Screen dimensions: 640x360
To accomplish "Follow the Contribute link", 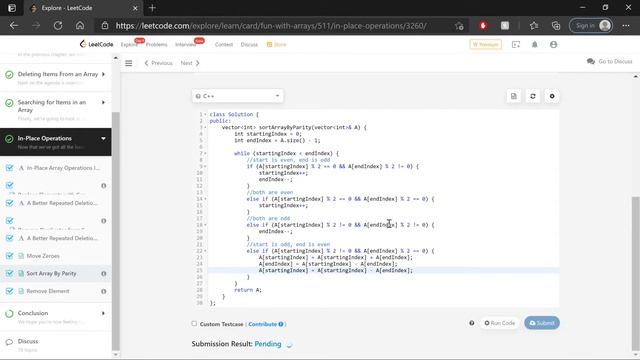I will pyautogui.click(x=262, y=324).
